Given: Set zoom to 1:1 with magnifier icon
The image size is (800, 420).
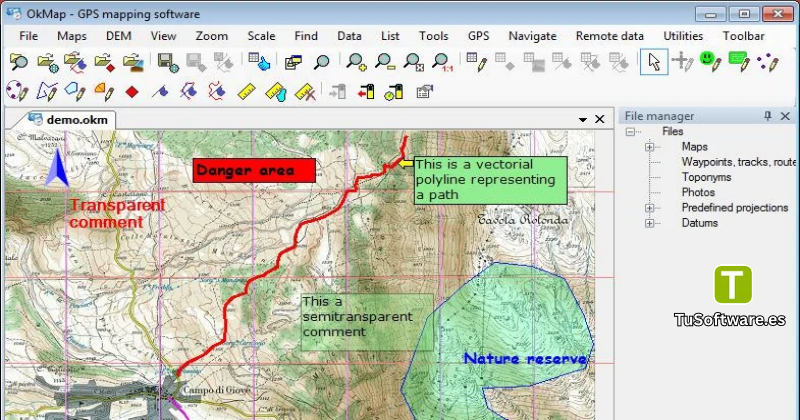Looking at the screenshot, I should pyautogui.click(x=442, y=62).
